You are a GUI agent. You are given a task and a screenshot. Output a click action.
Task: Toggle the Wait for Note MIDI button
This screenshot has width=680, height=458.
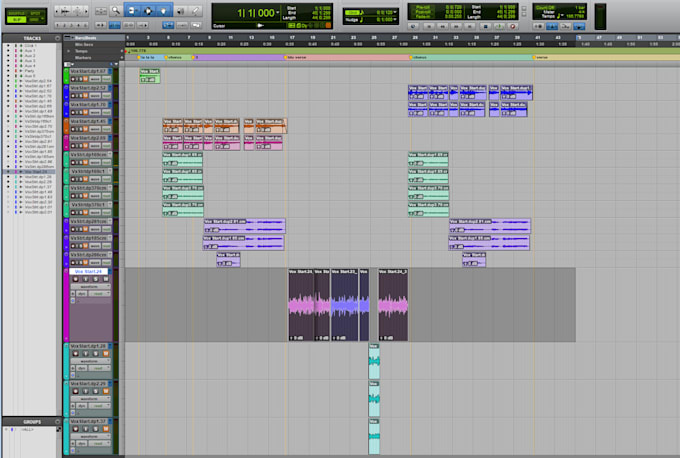point(538,26)
